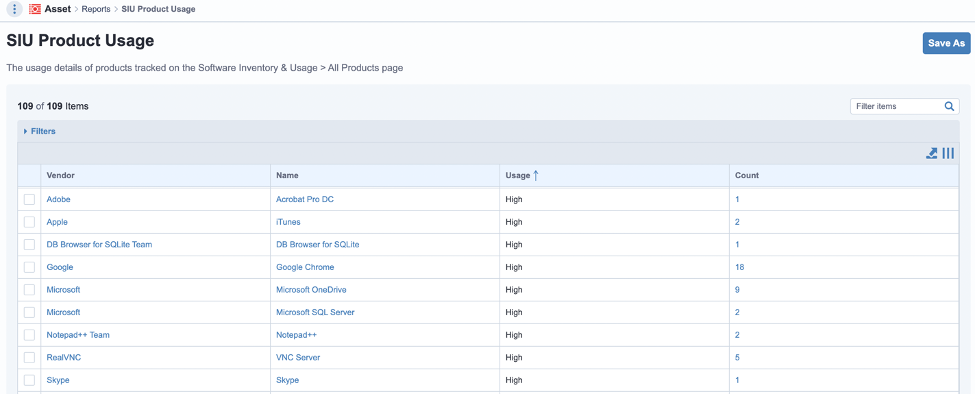Click the red Asset module icon
The height and width of the screenshot is (394, 976).
tap(35, 9)
